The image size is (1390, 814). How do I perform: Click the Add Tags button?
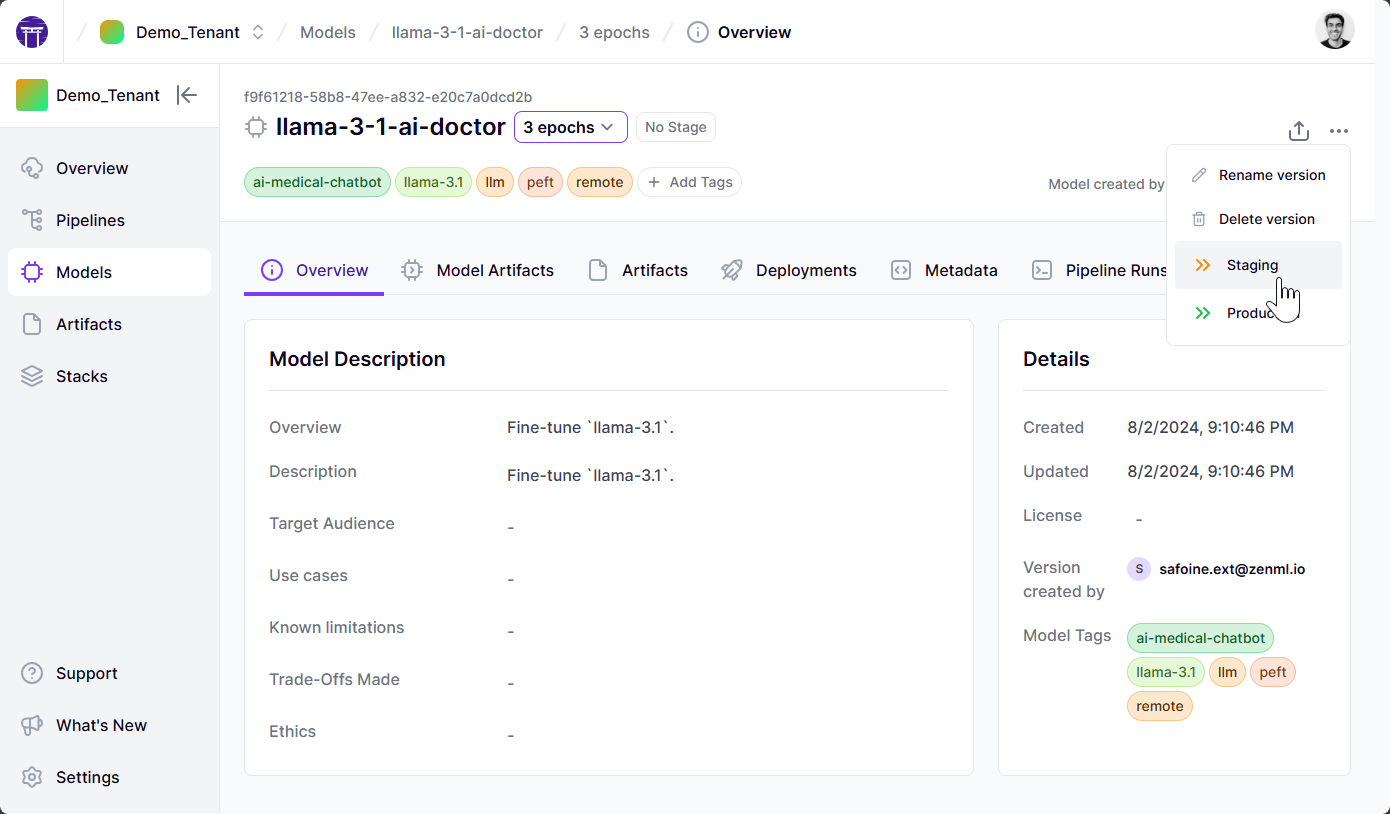coord(689,182)
